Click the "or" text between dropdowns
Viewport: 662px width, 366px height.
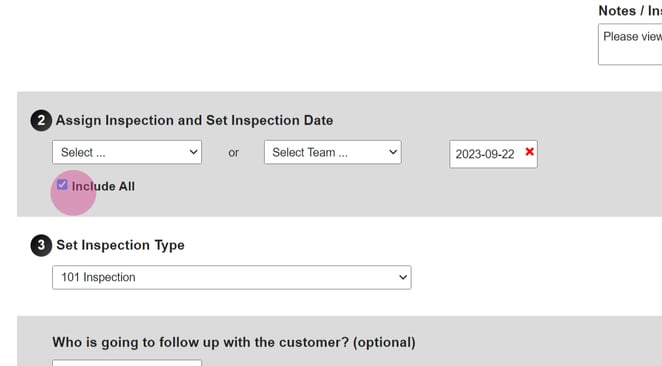233,152
